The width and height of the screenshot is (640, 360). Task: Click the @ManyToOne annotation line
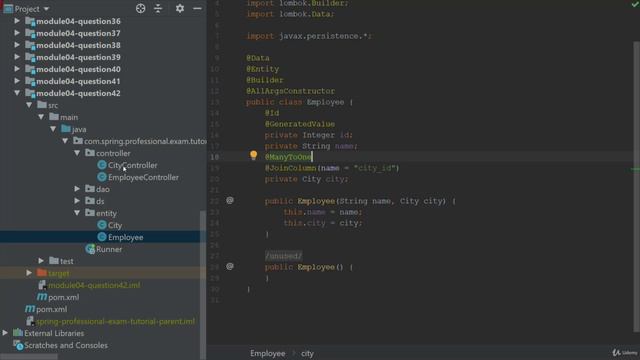(x=288, y=157)
